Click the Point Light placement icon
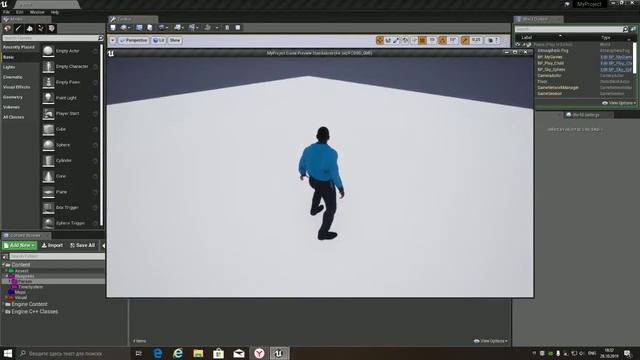 48,98
